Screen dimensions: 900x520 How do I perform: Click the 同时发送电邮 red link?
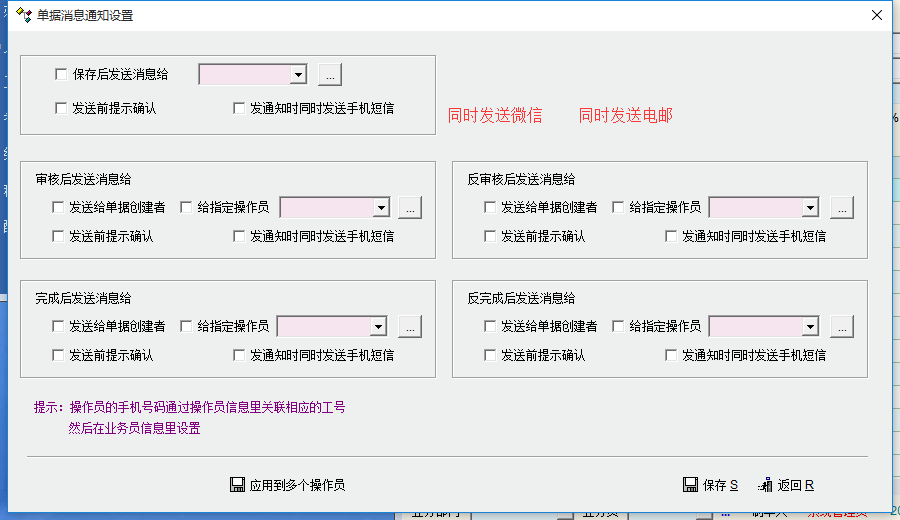coord(625,116)
